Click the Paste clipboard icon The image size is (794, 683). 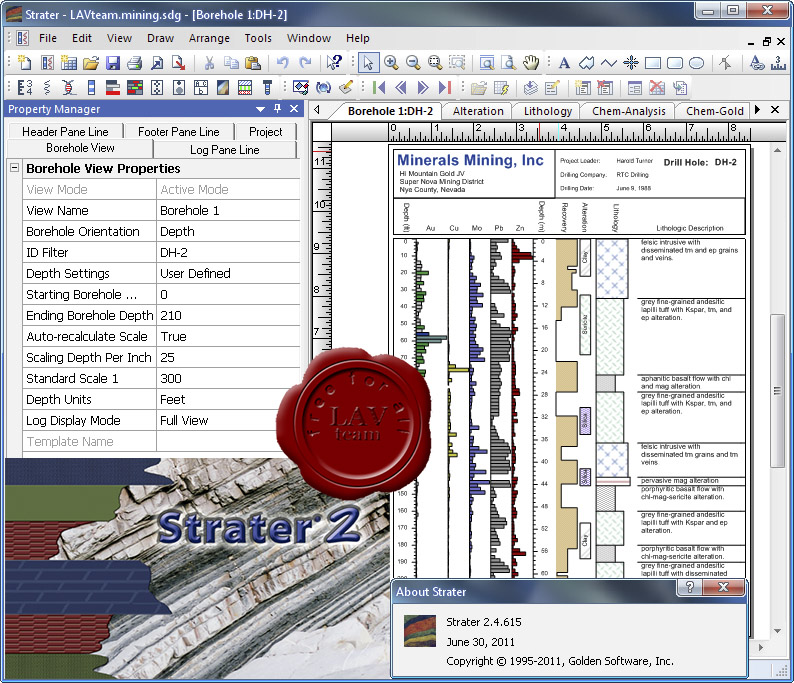click(253, 63)
